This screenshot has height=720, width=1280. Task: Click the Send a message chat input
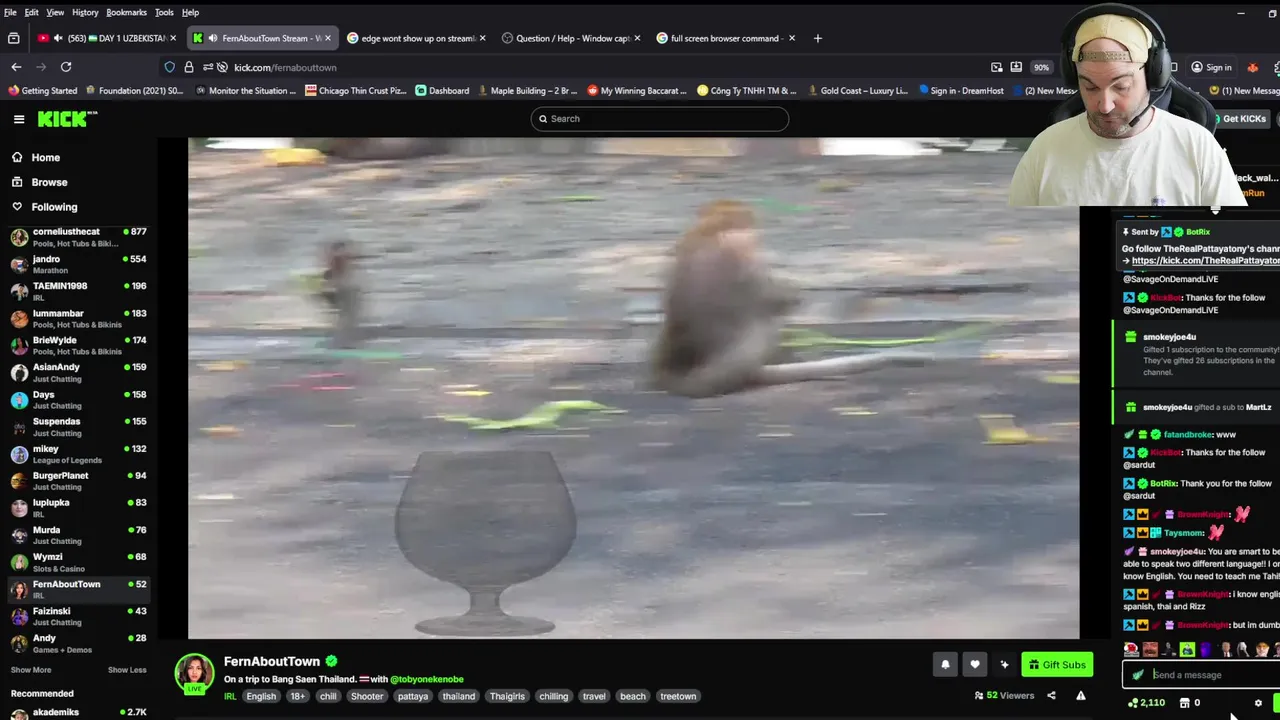click(1204, 675)
